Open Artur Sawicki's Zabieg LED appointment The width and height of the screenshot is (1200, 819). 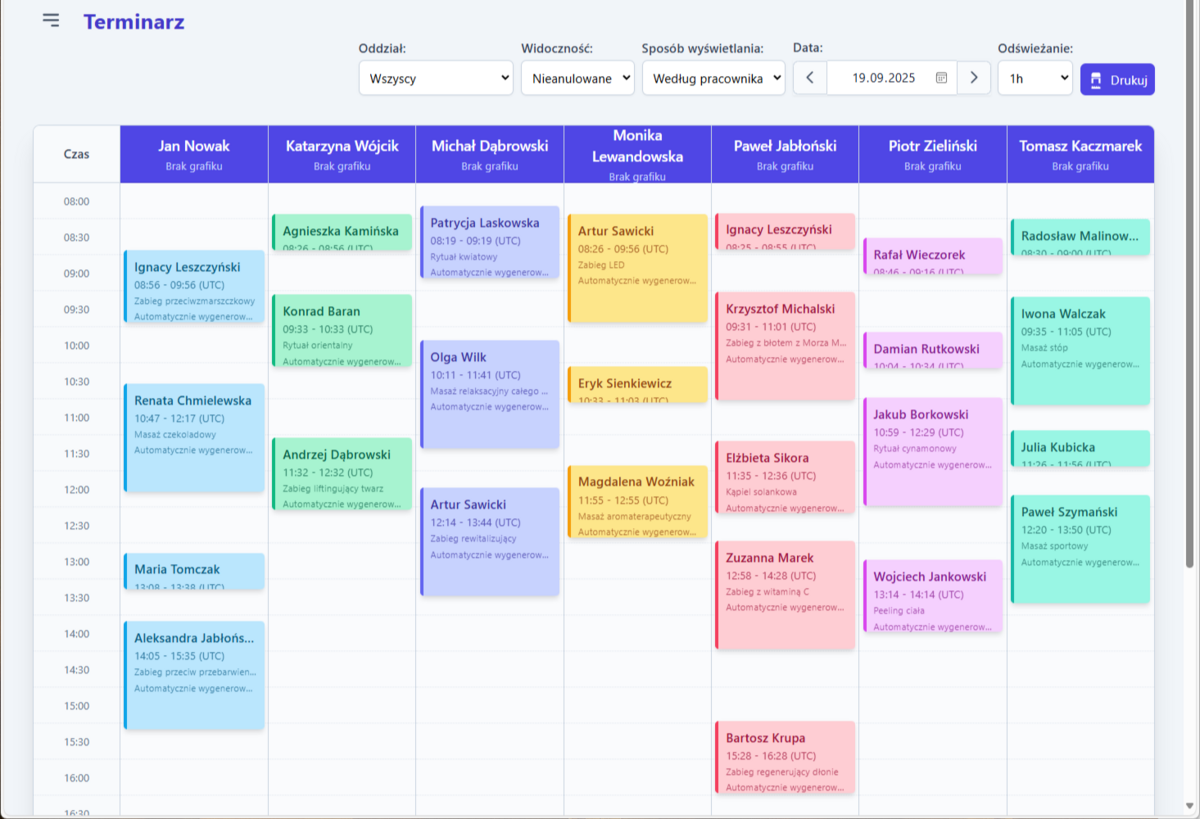(x=637, y=267)
